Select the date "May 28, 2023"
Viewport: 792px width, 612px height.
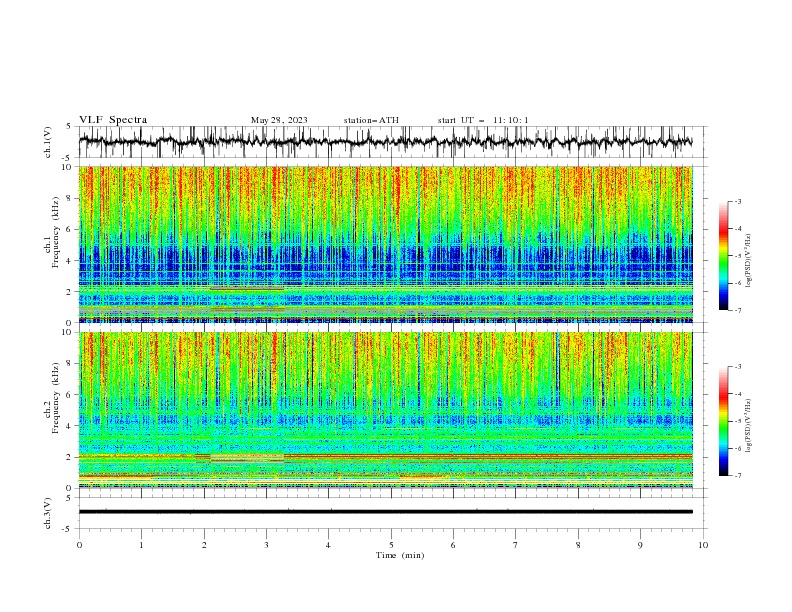279,120
